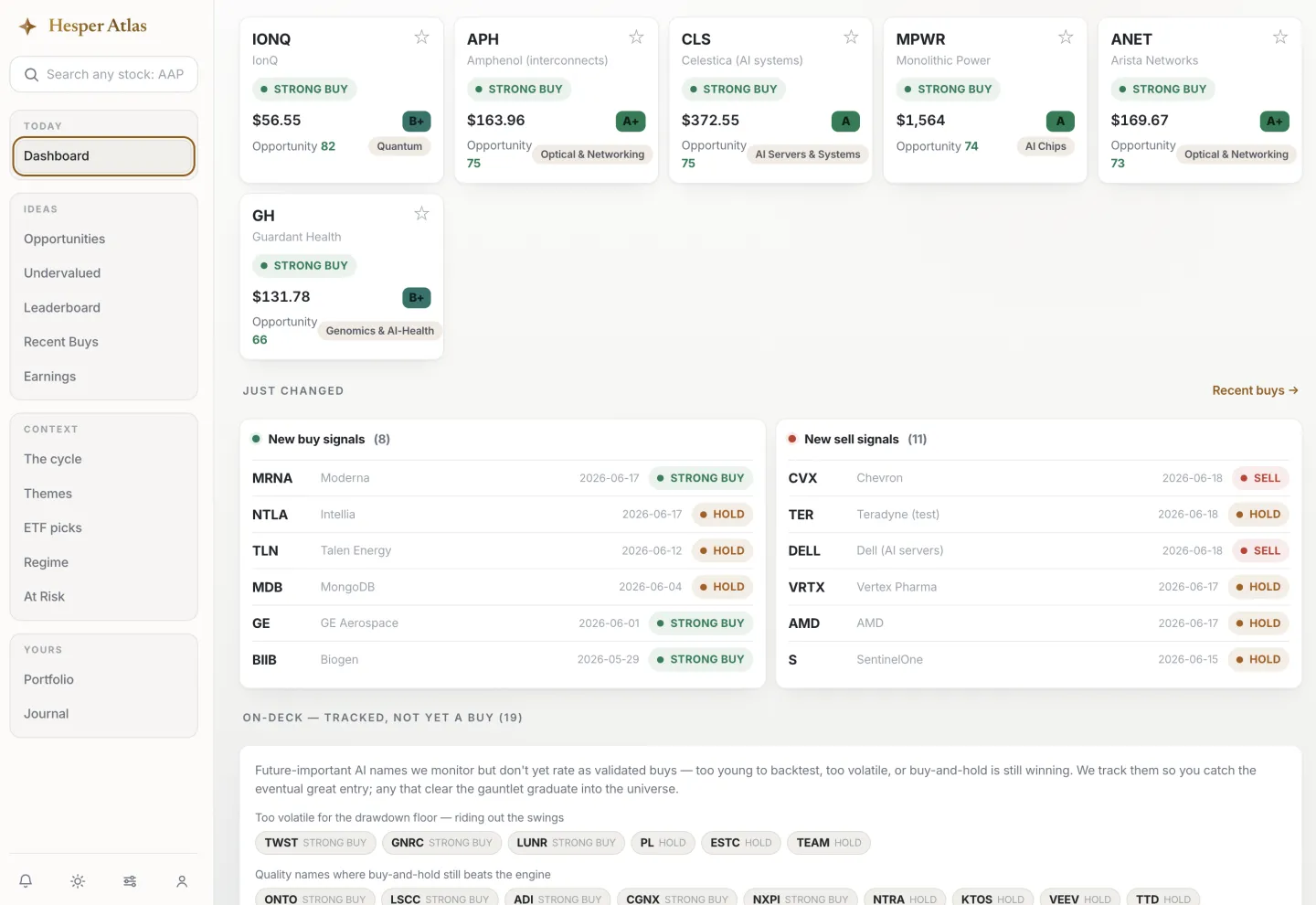The width and height of the screenshot is (1316, 905).
Task: Toggle light theme sun icon
Action: tap(78, 881)
